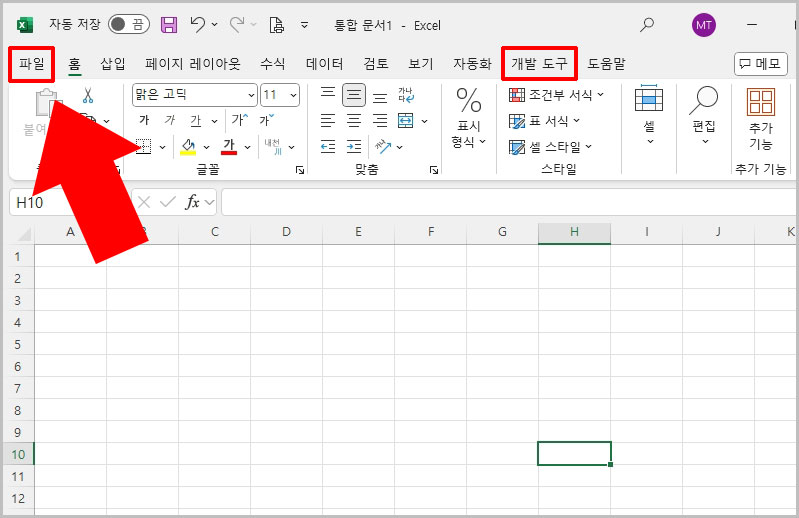This screenshot has height=518, width=799.
Task: Expand merge cells dropdown arrow
Action: (x=424, y=121)
